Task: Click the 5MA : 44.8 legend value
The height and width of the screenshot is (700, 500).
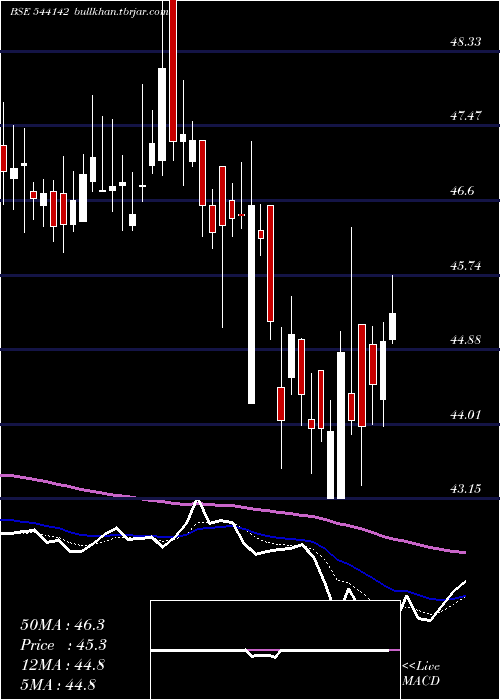Action: tap(58, 684)
